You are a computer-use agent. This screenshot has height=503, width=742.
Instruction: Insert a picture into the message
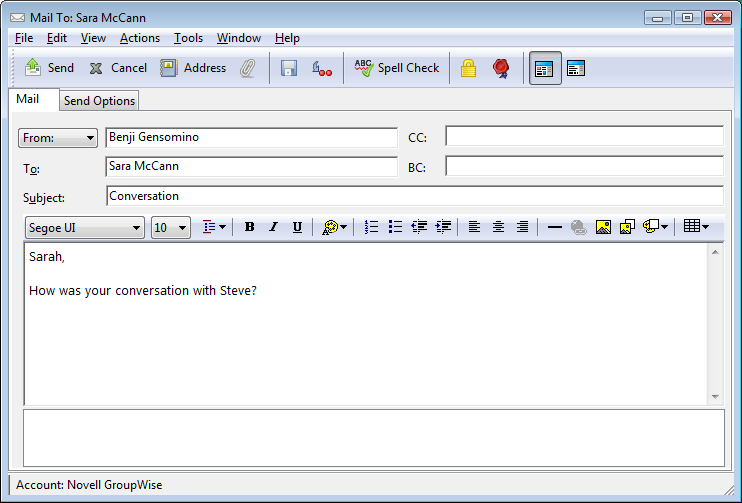coord(603,227)
